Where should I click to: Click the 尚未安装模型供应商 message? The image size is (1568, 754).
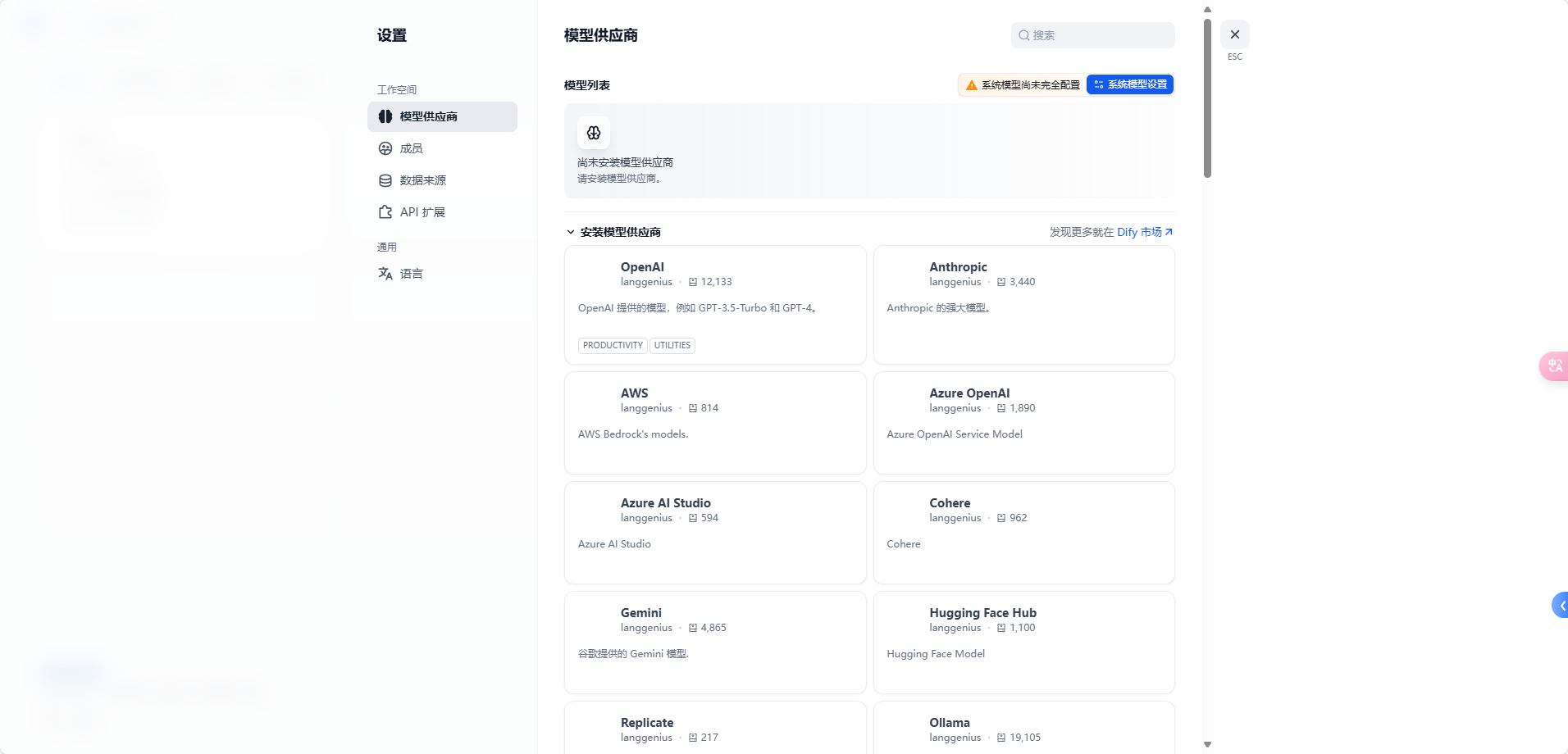pos(625,162)
